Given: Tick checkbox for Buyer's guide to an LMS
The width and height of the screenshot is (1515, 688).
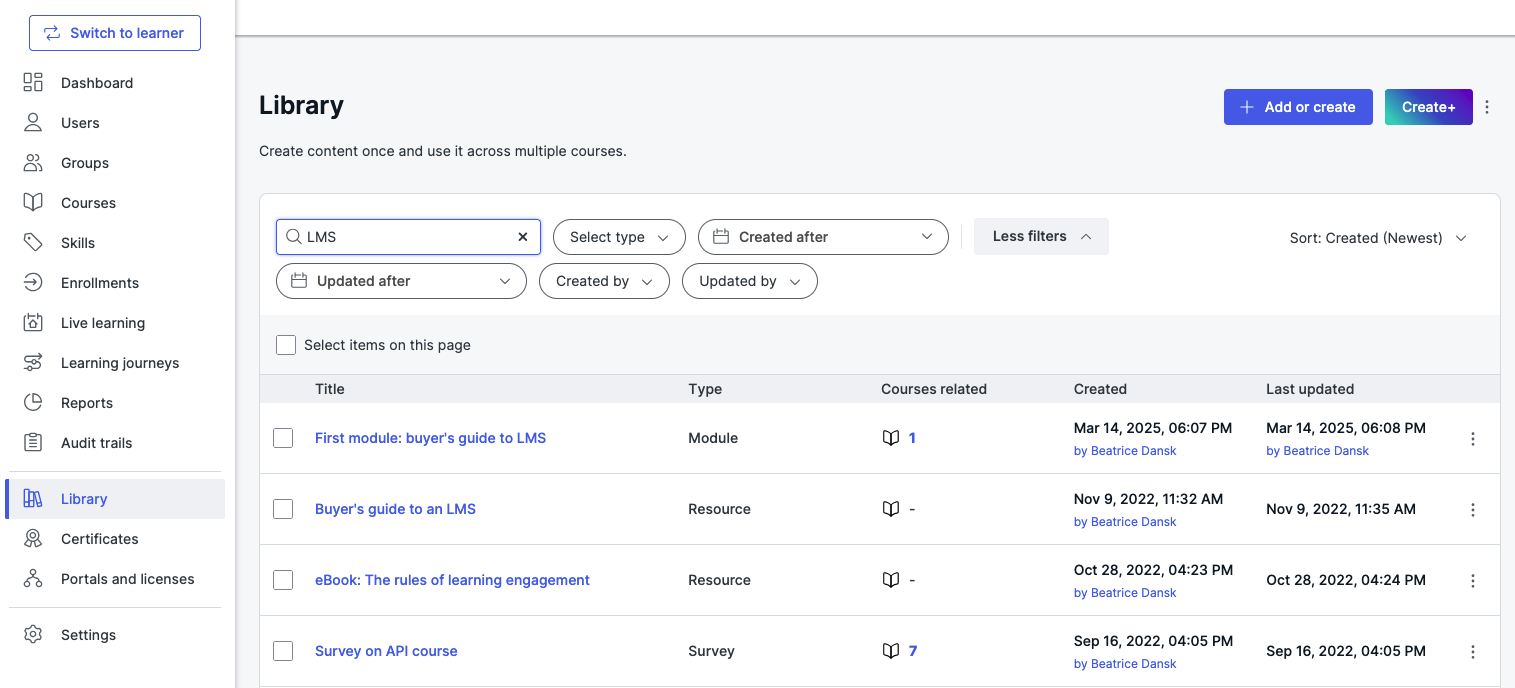Looking at the screenshot, I should tap(283, 509).
